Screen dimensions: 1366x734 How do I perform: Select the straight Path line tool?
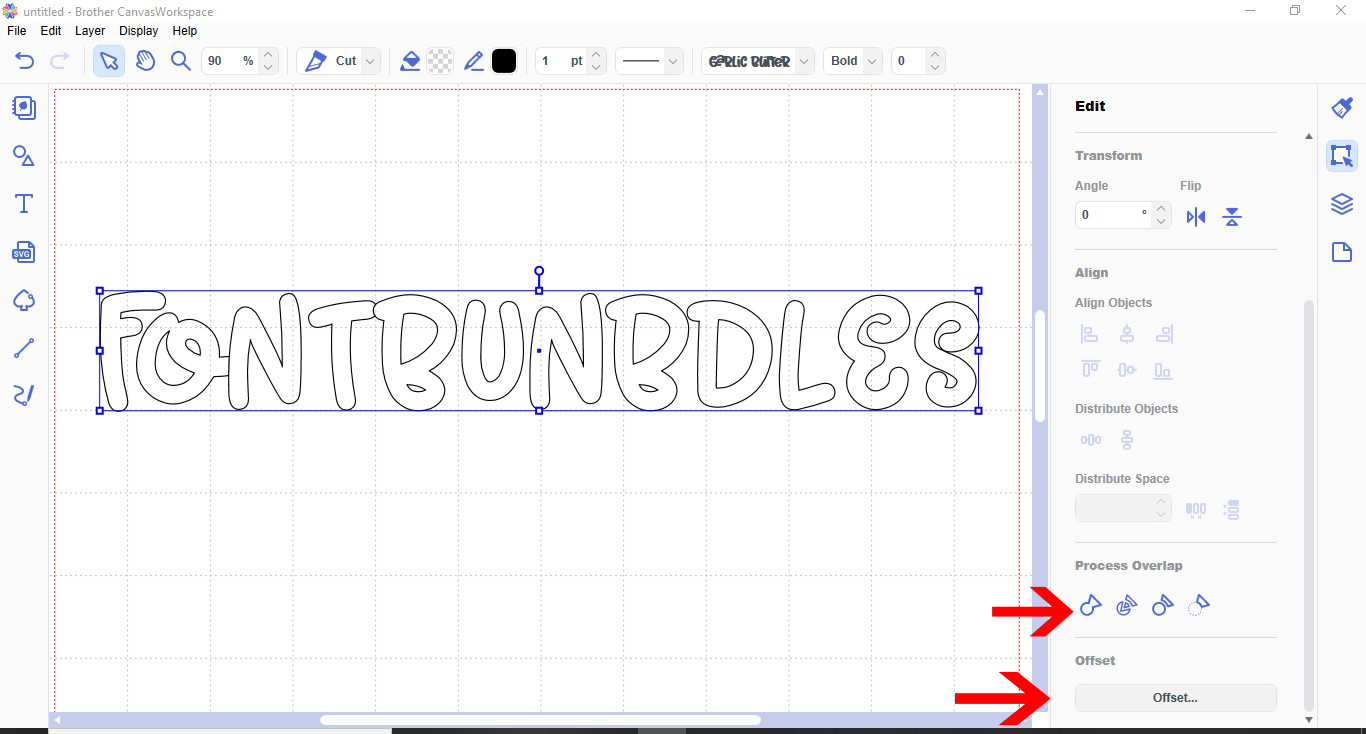(x=24, y=348)
